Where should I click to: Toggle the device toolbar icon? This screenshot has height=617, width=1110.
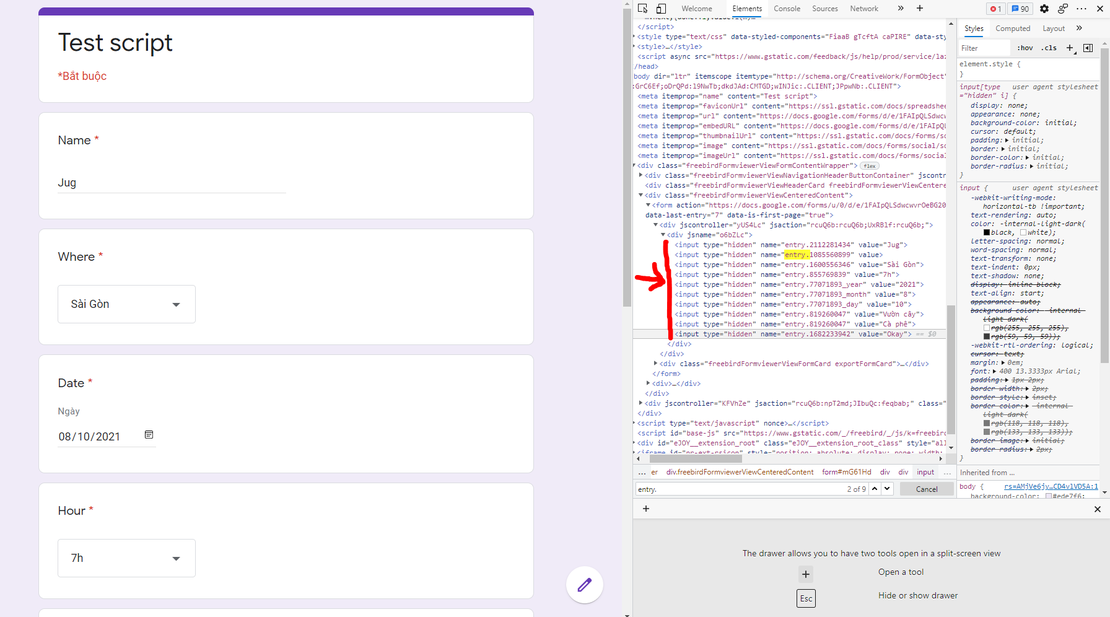click(x=661, y=8)
